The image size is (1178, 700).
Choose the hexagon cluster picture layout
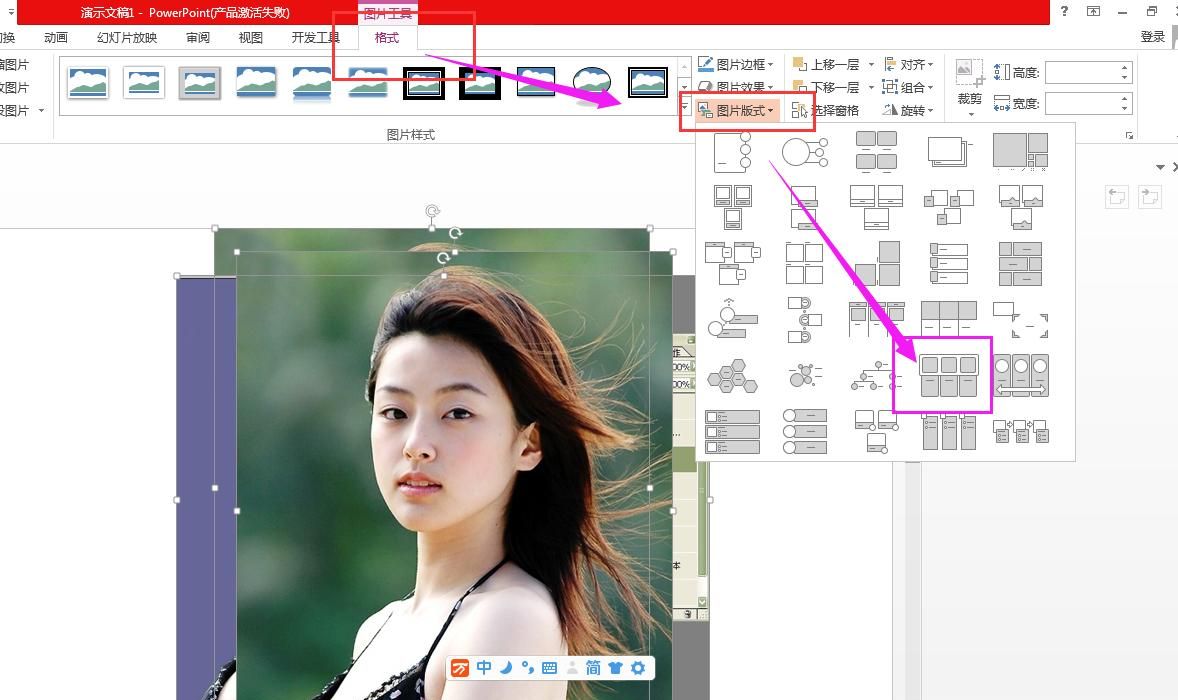732,376
